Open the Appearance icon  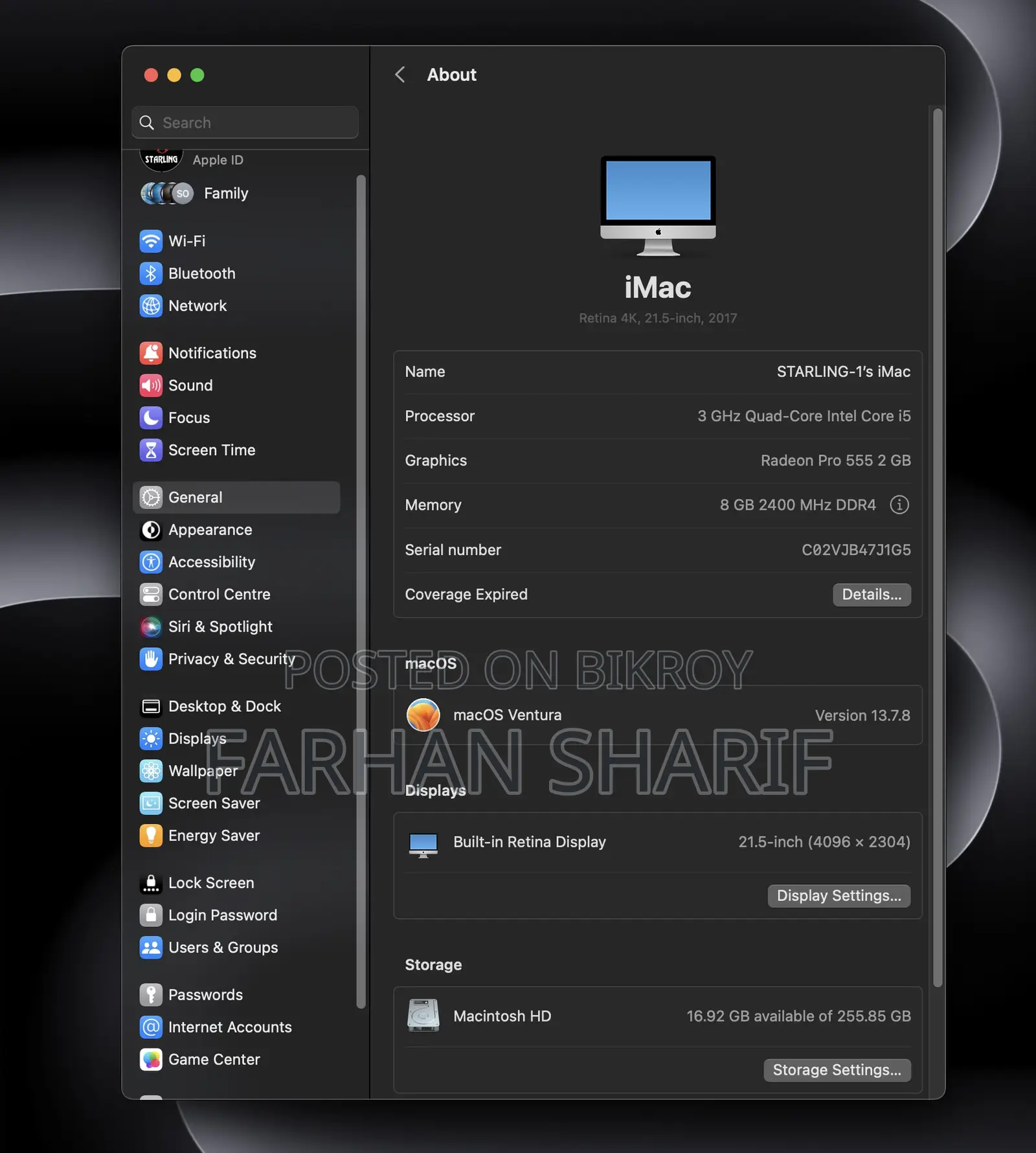click(x=151, y=530)
